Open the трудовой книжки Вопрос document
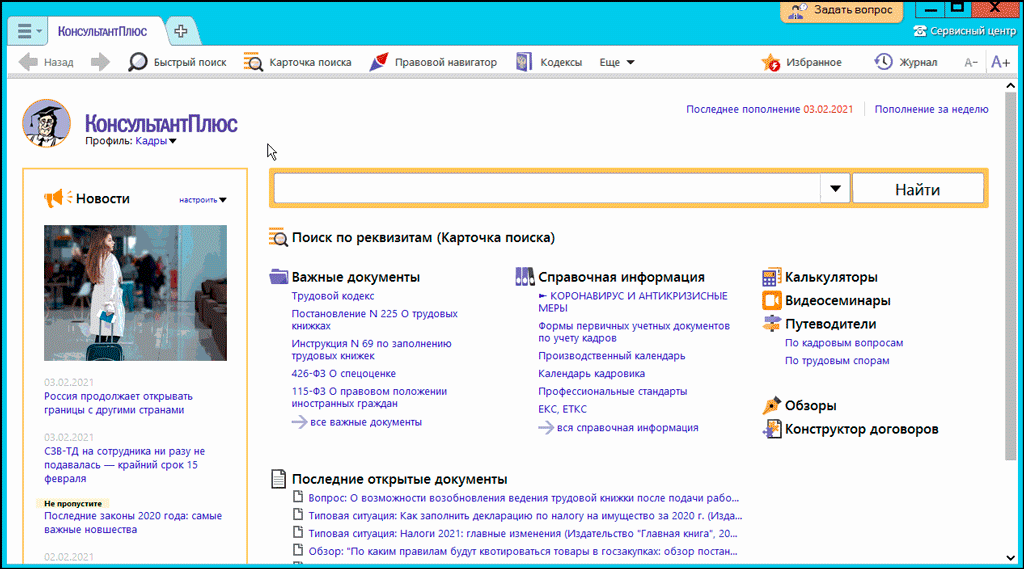The height and width of the screenshot is (569, 1024). pos(524,498)
